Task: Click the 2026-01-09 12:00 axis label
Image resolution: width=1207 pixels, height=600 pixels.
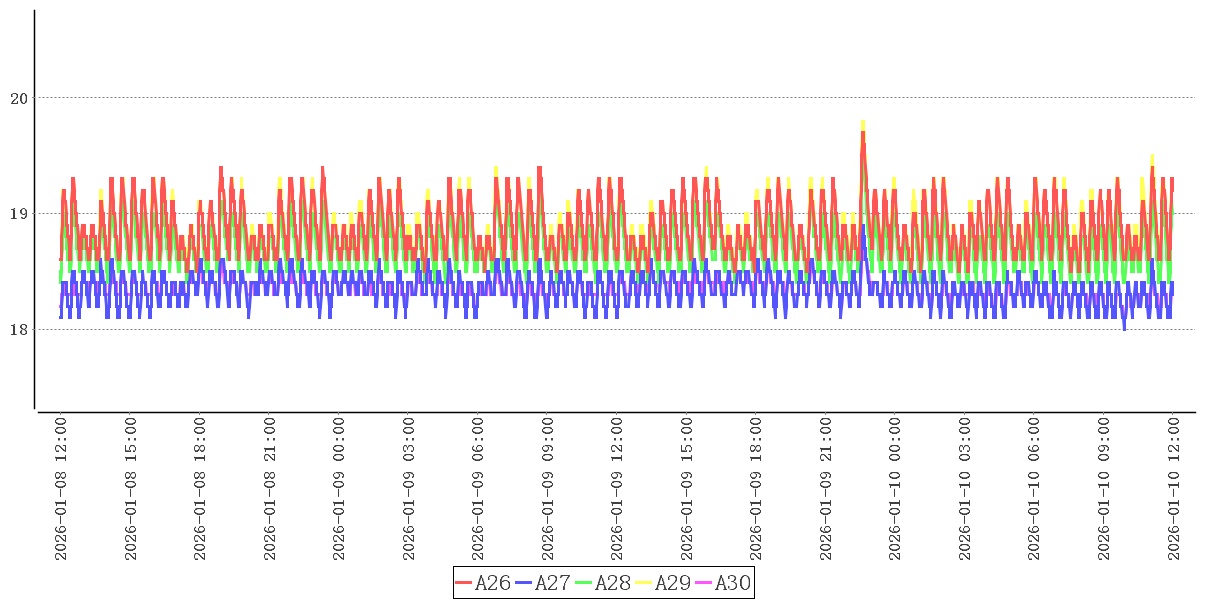Action: [617, 489]
